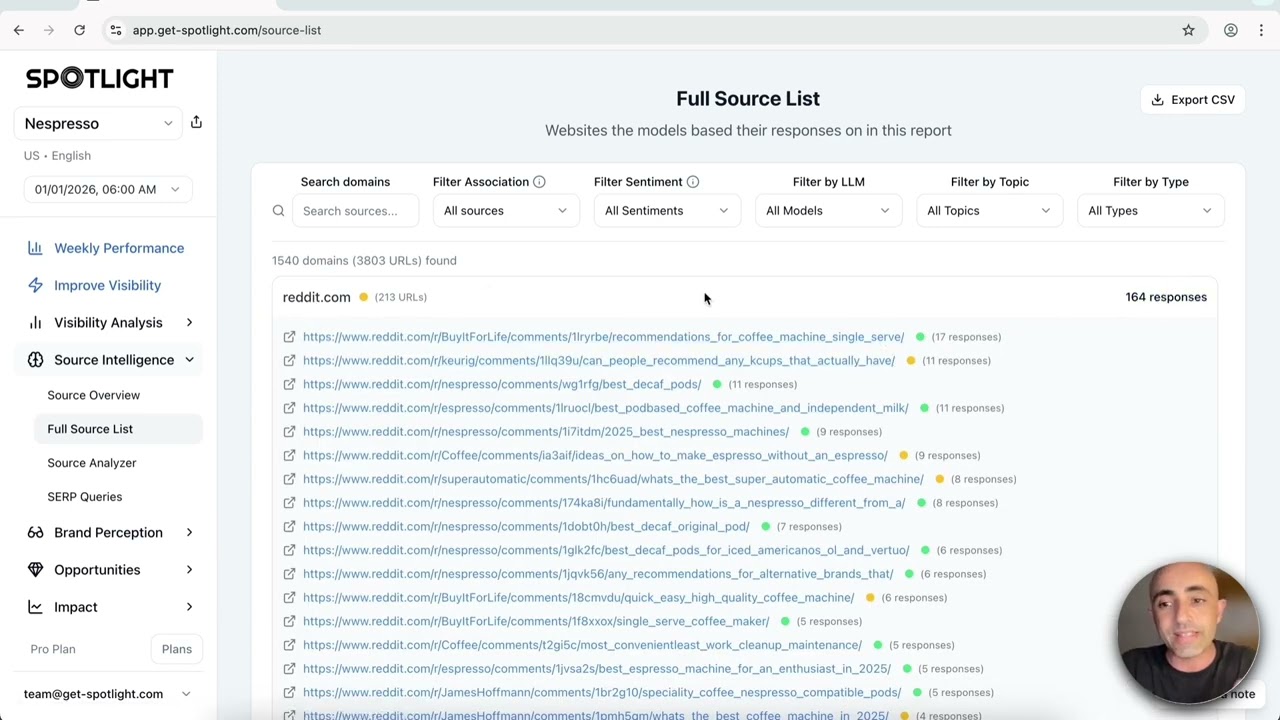Open Source Analyzer page

(92, 463)
